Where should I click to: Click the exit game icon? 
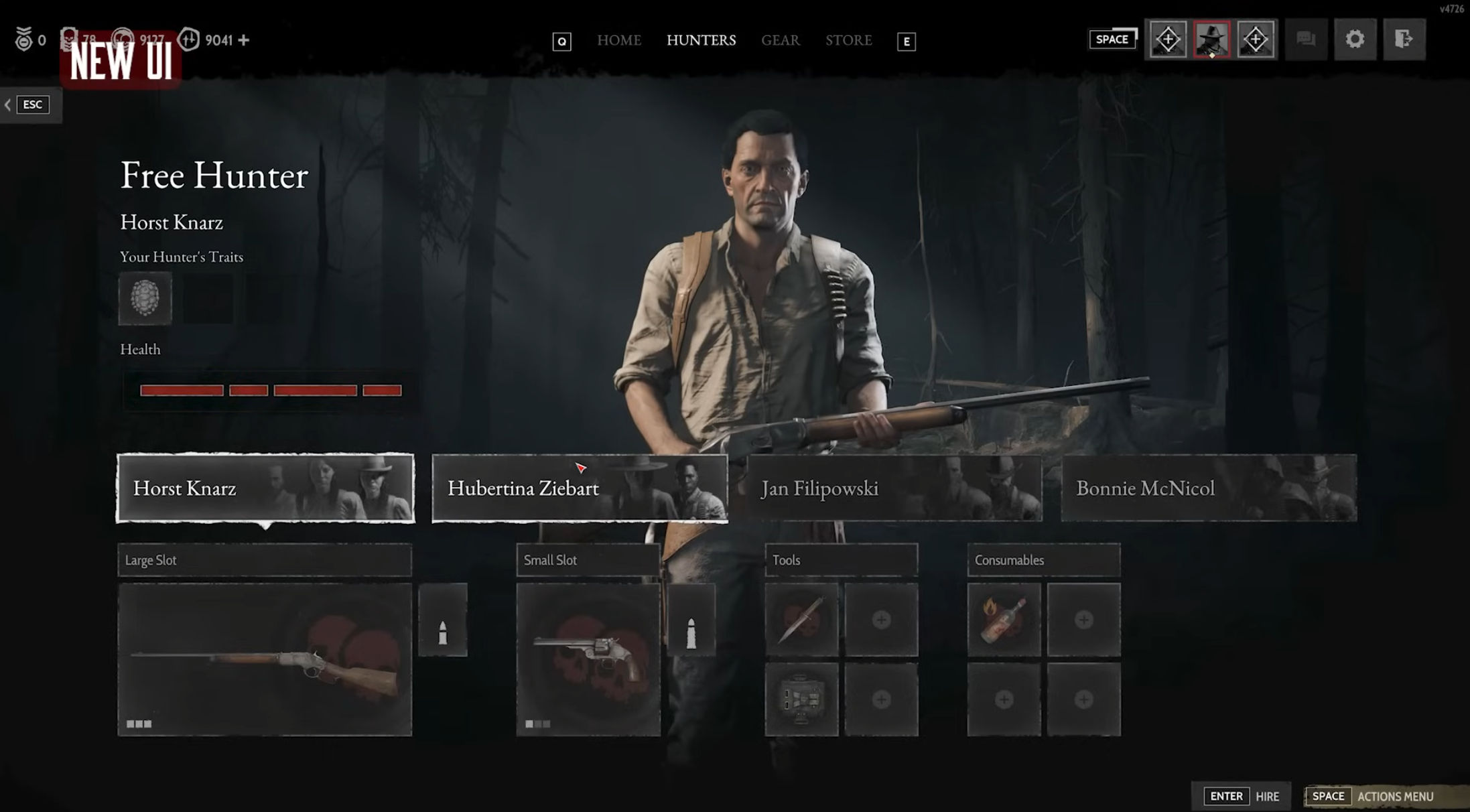1404,40
